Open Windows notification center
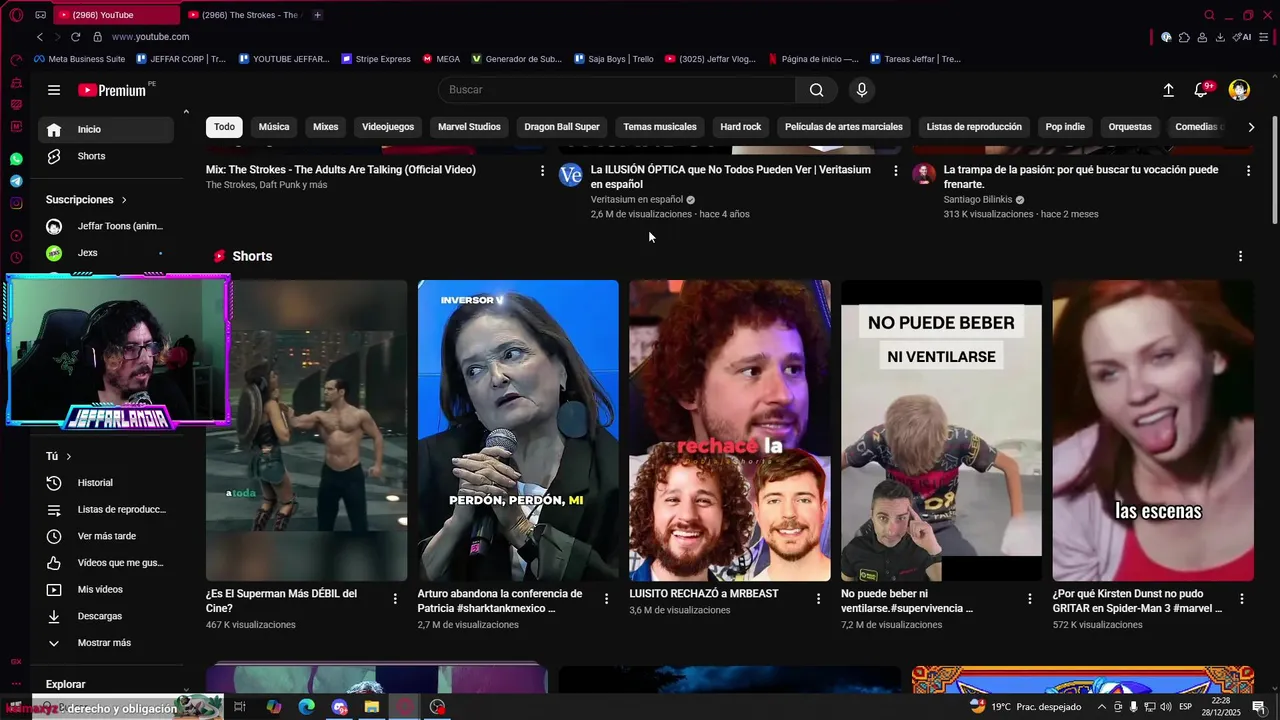This screenshot has width=1280, height=720. pos(1259,707)
